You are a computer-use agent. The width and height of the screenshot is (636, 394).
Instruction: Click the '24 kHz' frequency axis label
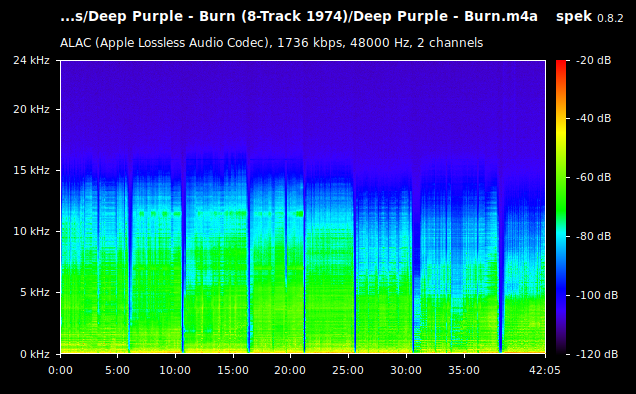click(31, 60)
